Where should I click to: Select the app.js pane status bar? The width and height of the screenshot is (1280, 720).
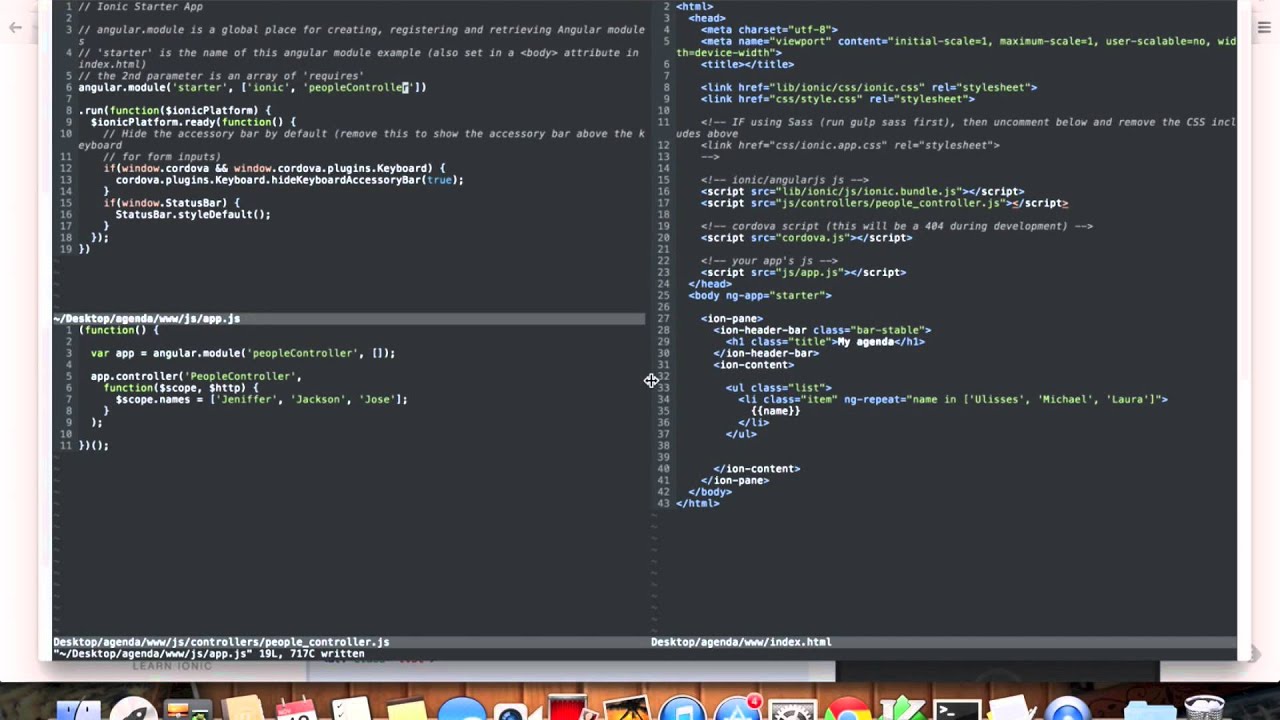tap(349, 319)
